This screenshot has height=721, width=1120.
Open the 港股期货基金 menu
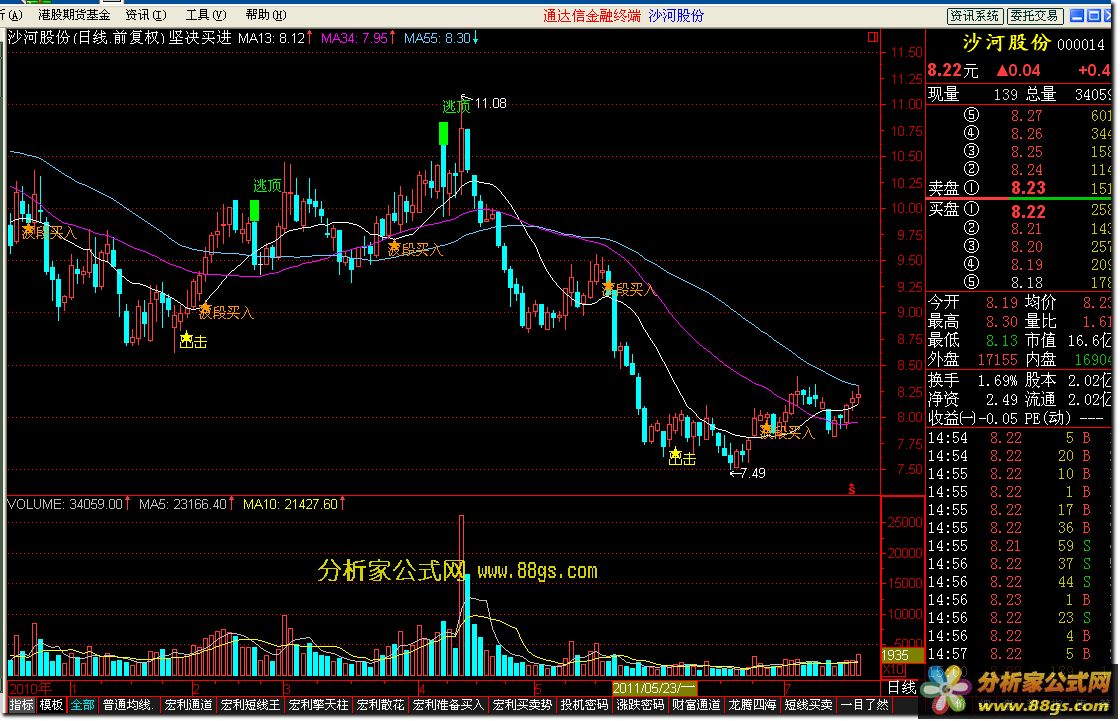point(74,14)
